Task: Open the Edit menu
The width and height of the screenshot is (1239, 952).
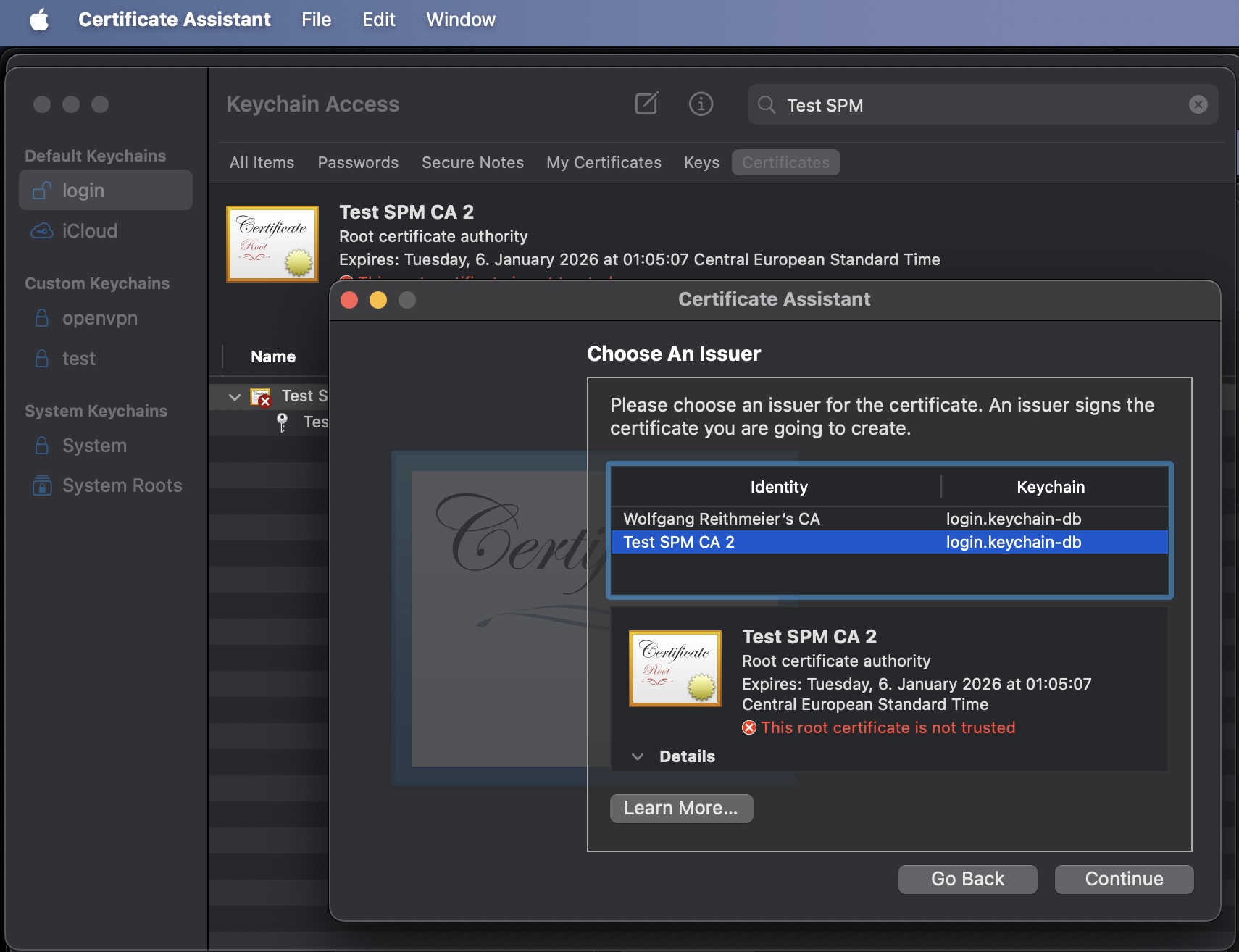Action: click(379, 20)
